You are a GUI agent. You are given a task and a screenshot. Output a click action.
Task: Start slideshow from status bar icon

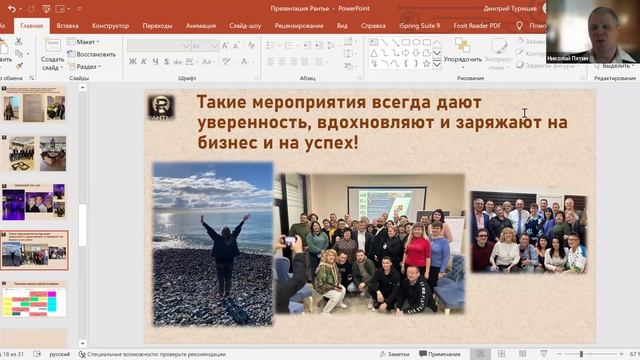[x=544, y=354]
